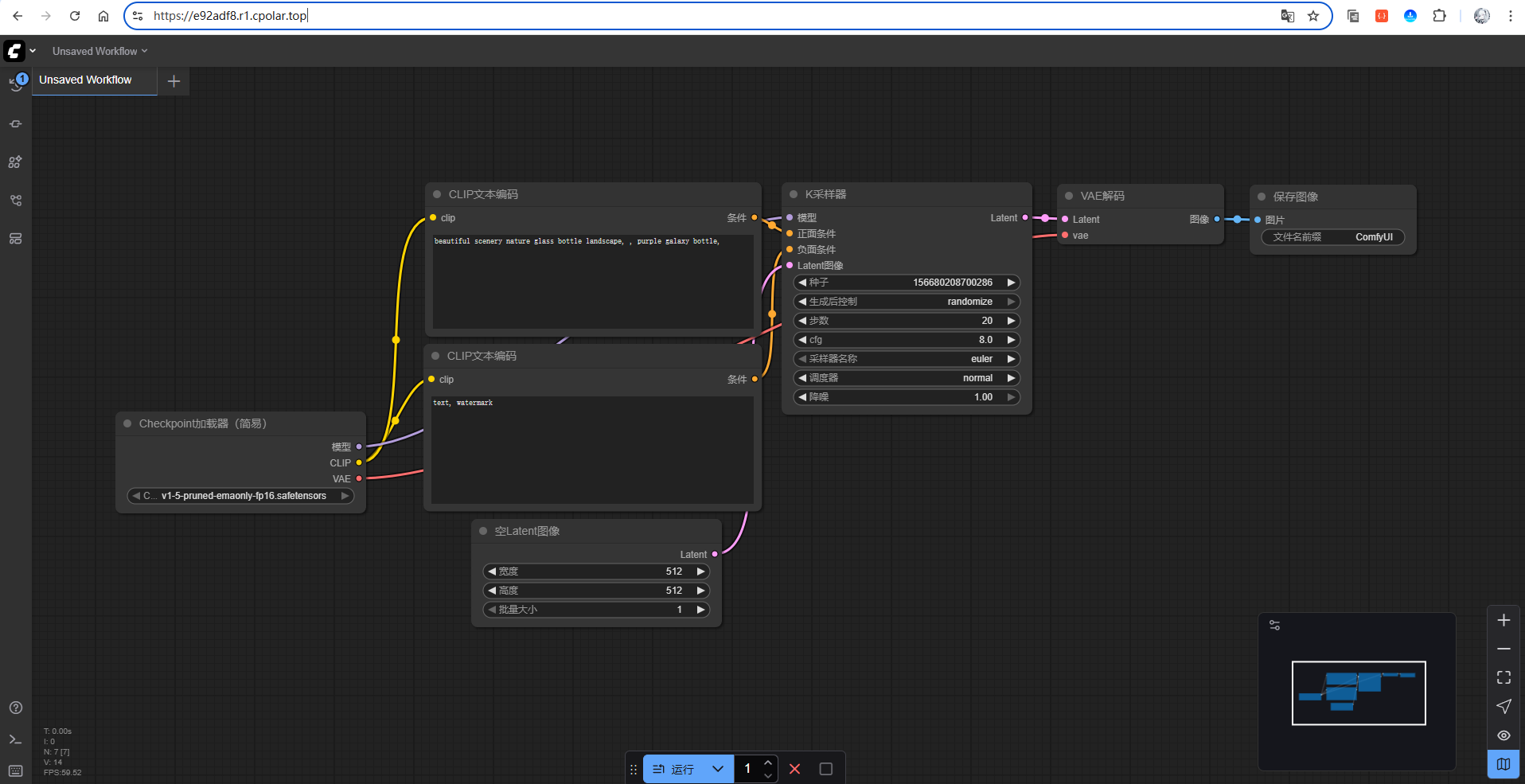This screenshot has width=1525, height=784.
Task: Click the 运行 run button
Action: (x=674, y=769)
